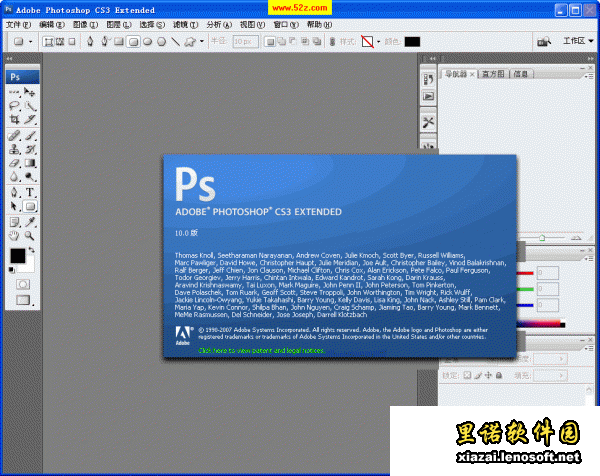Choose the Pen tool in options bar
The width and height of the screenshot is (600, 476).
(91, 42)
